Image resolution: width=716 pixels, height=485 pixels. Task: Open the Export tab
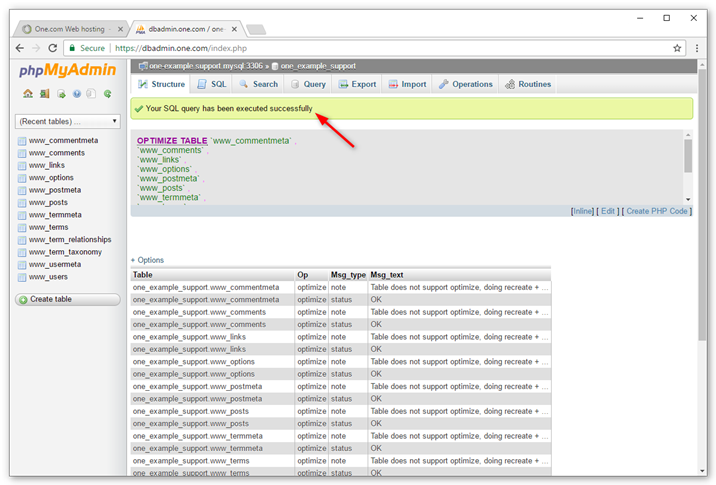357,85
